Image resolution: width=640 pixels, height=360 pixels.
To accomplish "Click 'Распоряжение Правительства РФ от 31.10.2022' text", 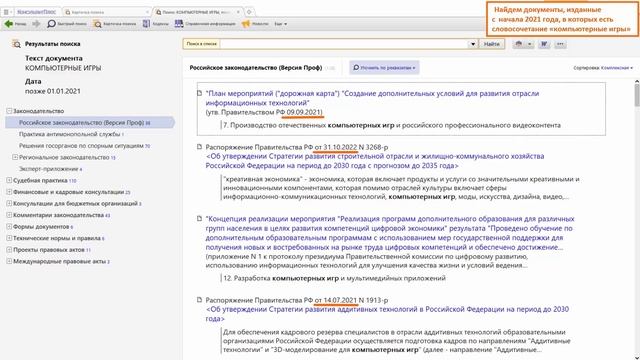I will coord(281,147).
